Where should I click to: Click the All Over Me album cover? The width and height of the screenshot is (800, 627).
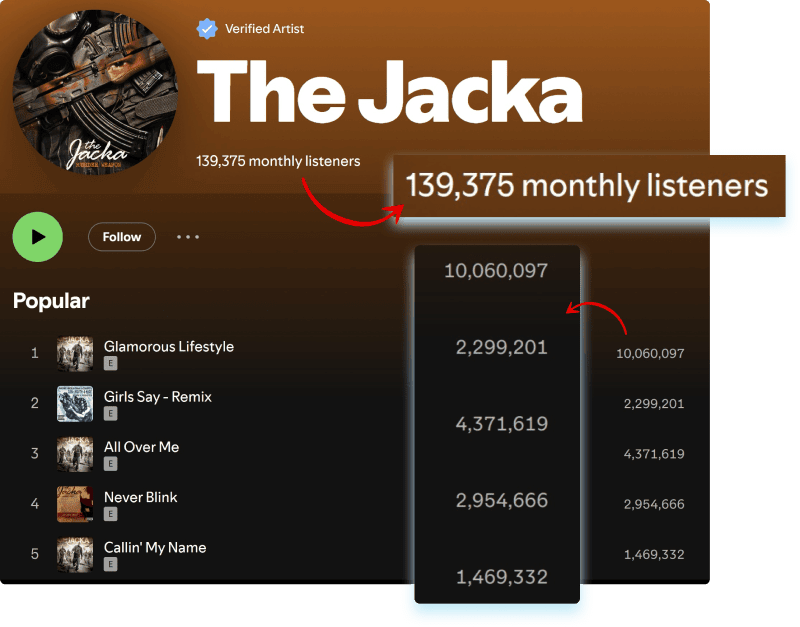pyautogui.click(x=75, y=454)
